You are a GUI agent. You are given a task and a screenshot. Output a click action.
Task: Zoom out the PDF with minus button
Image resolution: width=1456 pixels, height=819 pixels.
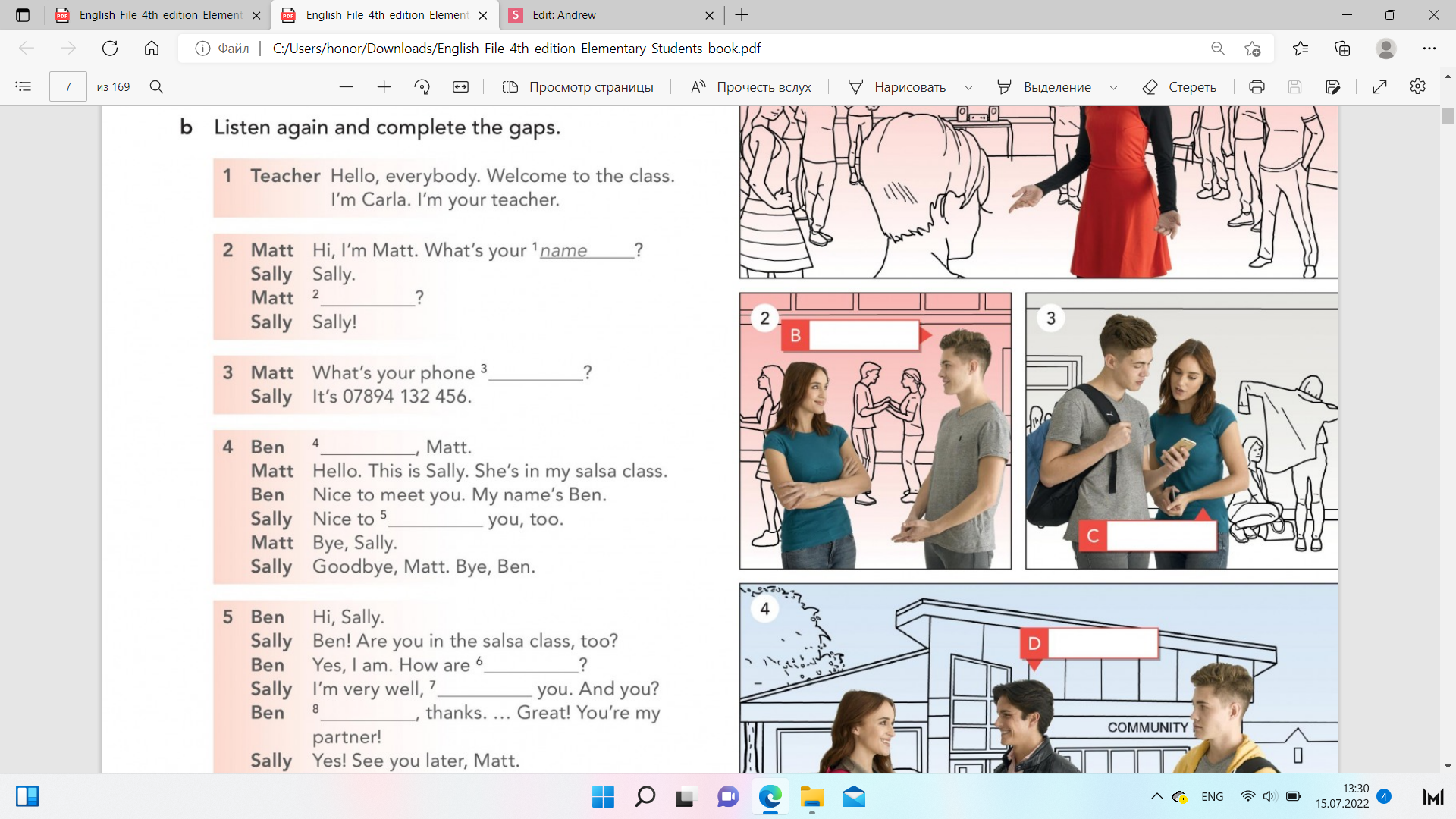[346, 86]
